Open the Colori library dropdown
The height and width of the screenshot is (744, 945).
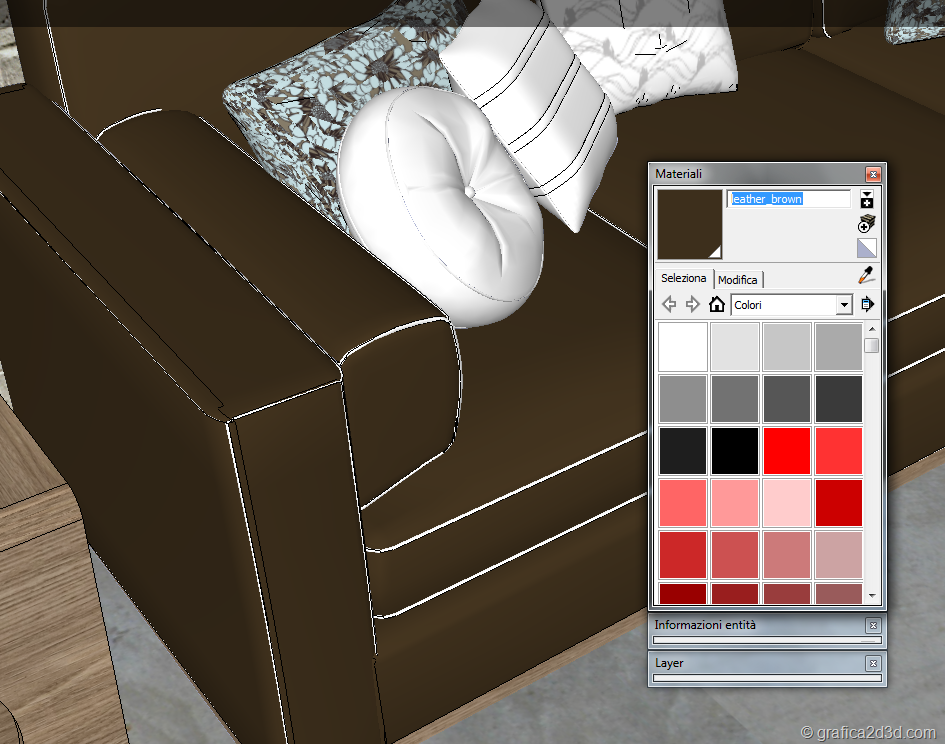tap(843, 305)
